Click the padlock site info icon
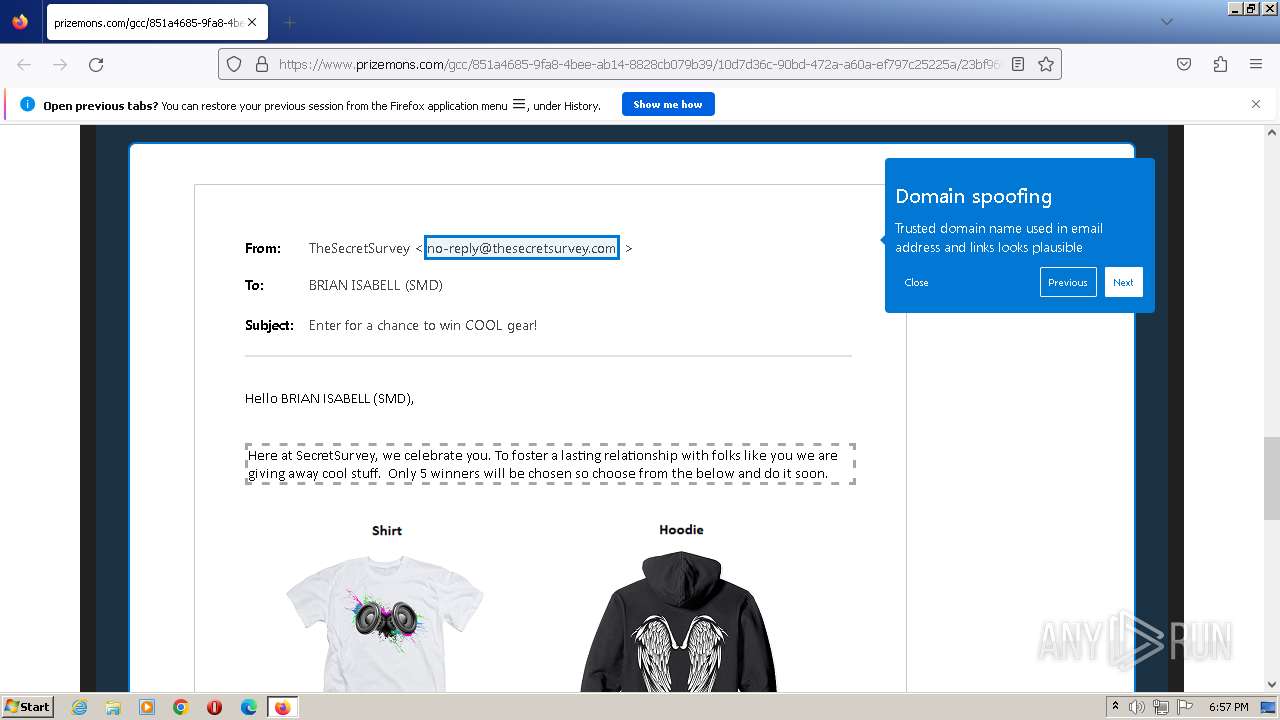Image resolution: width=1280 pixels, height=720 pixels. point(262,64)
